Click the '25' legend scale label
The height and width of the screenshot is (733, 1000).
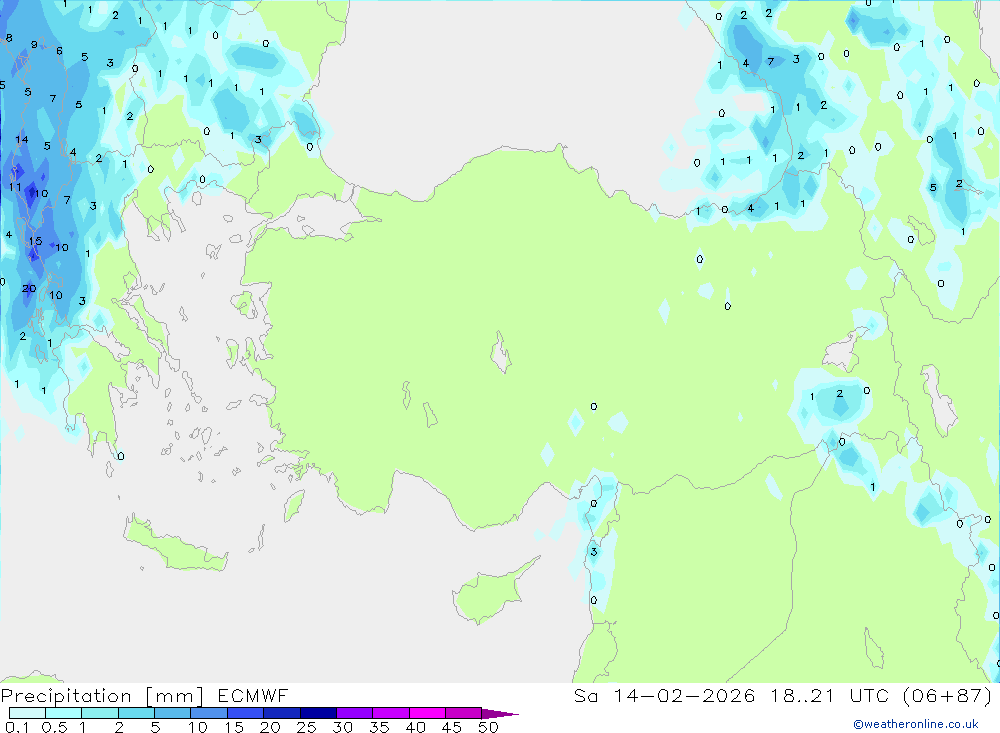(x=306, y=727)
